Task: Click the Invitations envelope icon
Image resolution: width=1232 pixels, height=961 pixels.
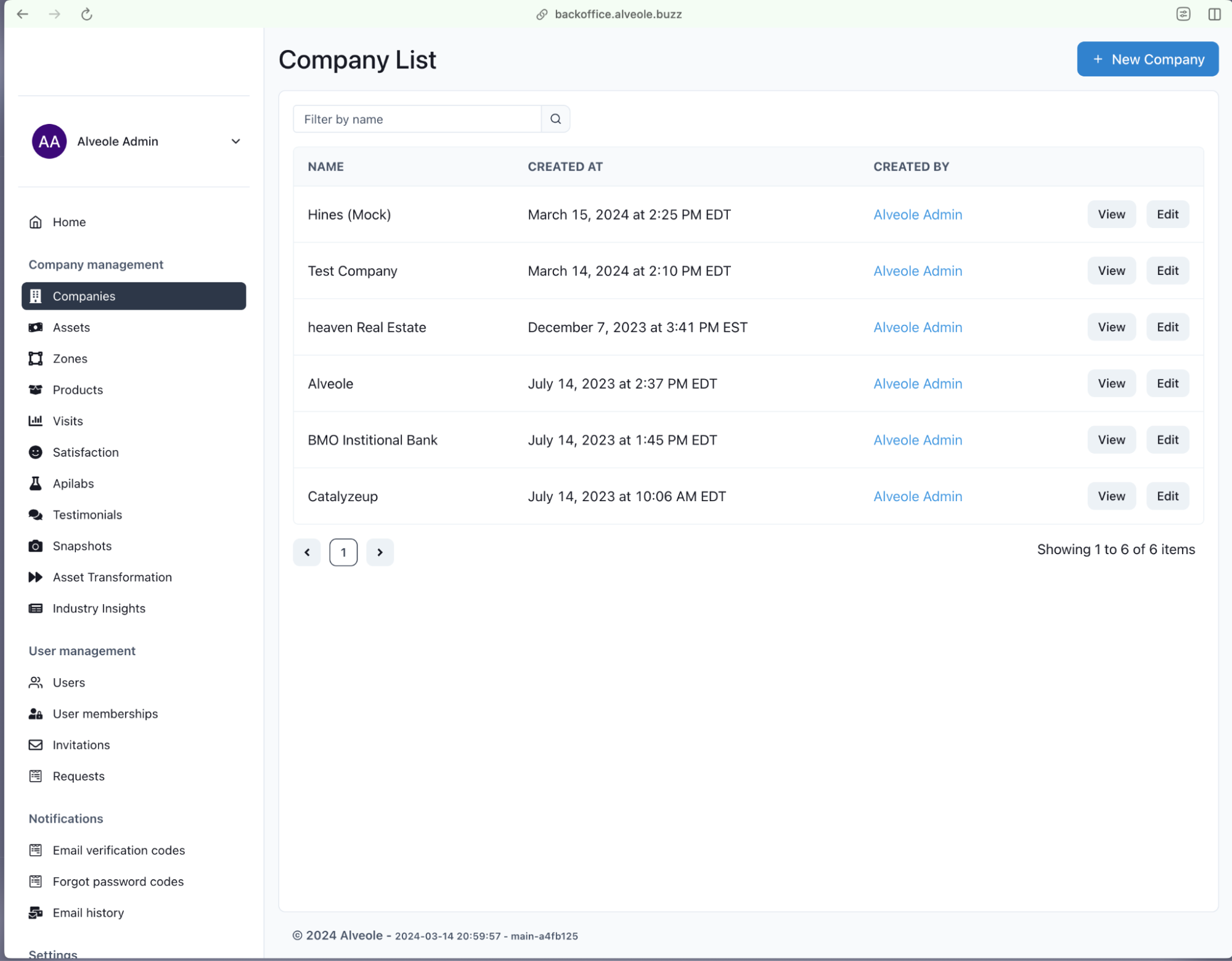Action: click(x=36, y=745)
